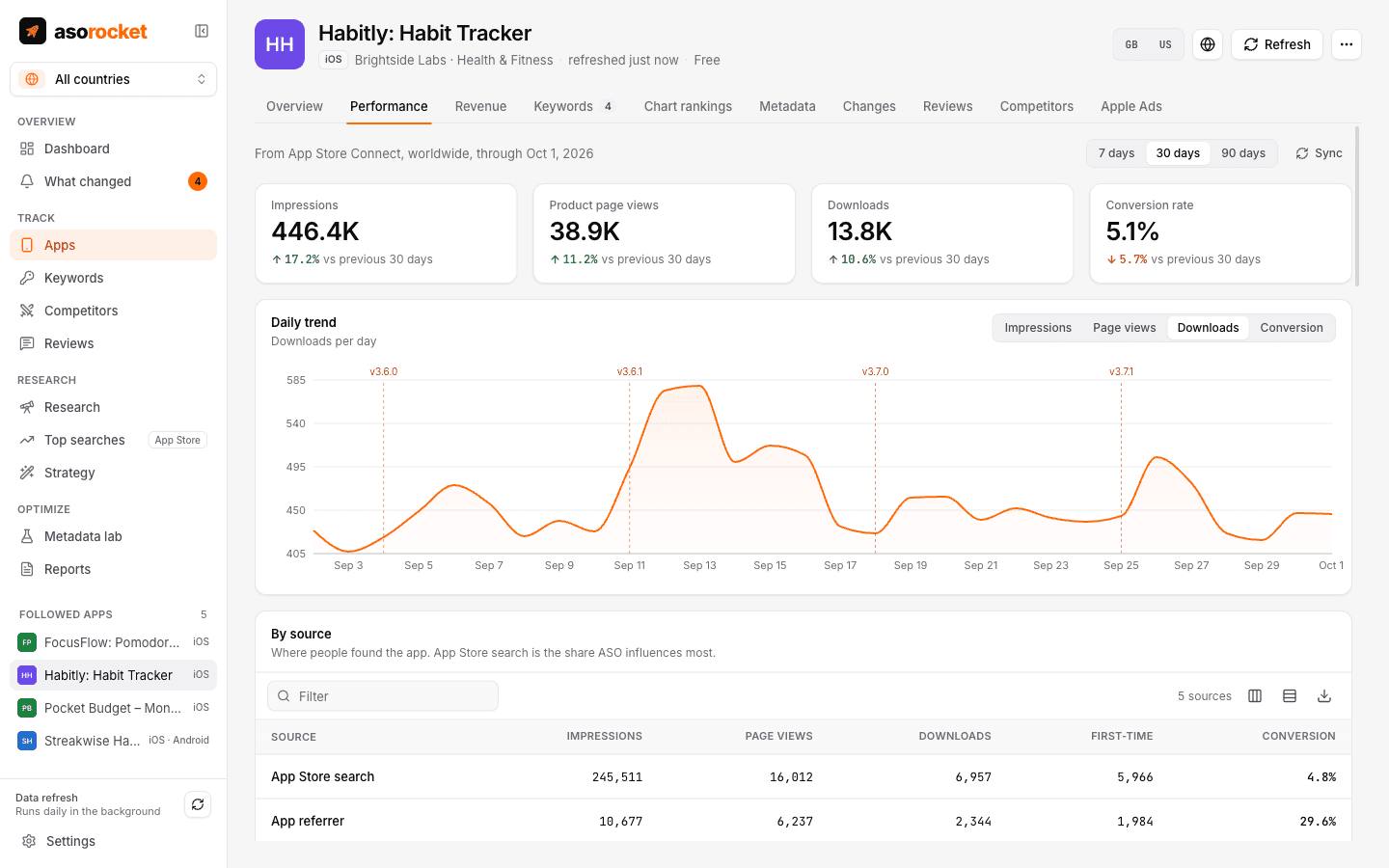
Task: Click the v3.7.0 release marker
Action: point(876,371)
